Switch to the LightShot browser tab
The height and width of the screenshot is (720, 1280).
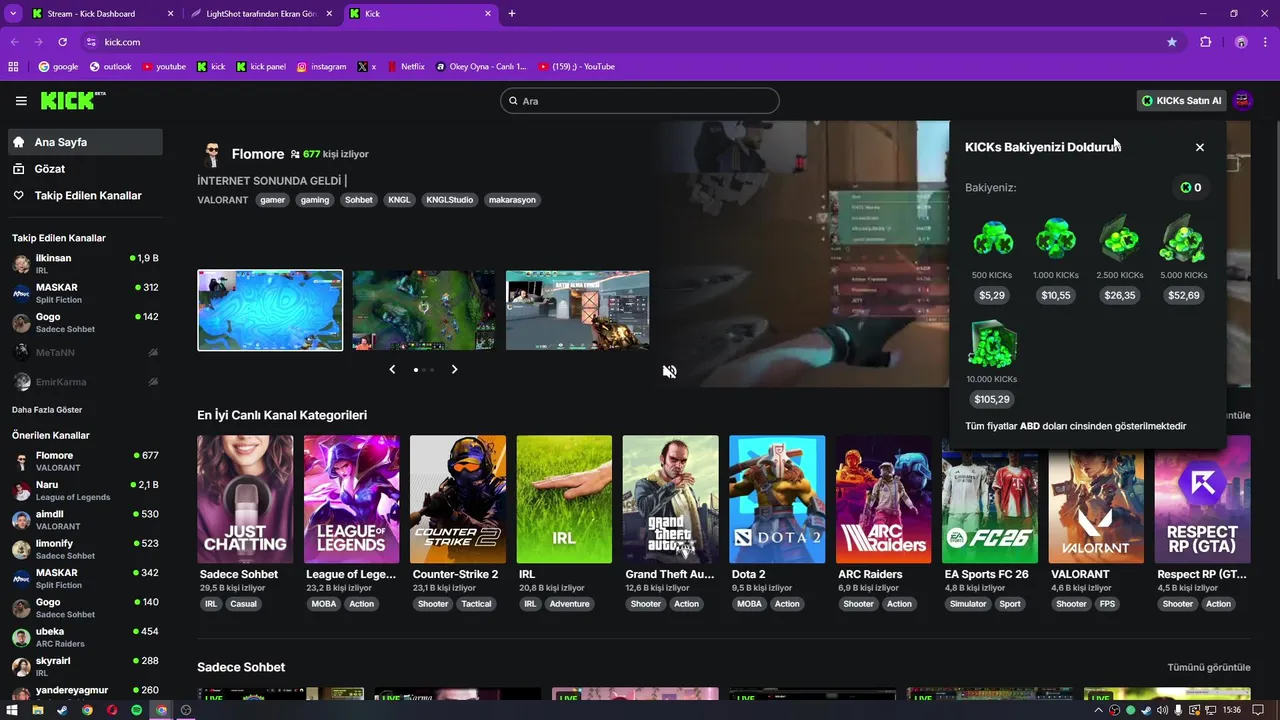coord(262,14)
